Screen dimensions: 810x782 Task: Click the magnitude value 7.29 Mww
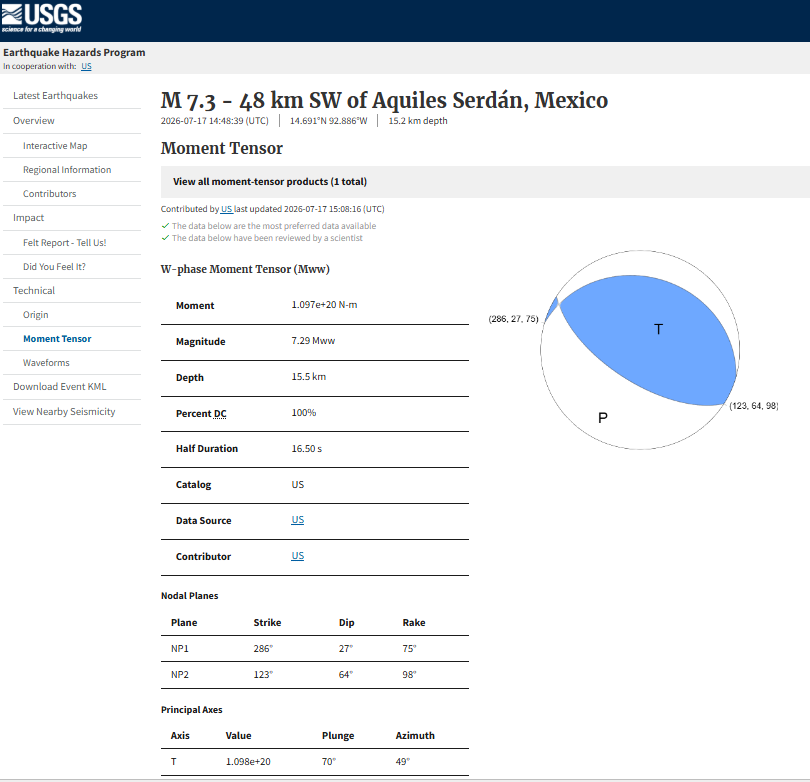[313, 341]
